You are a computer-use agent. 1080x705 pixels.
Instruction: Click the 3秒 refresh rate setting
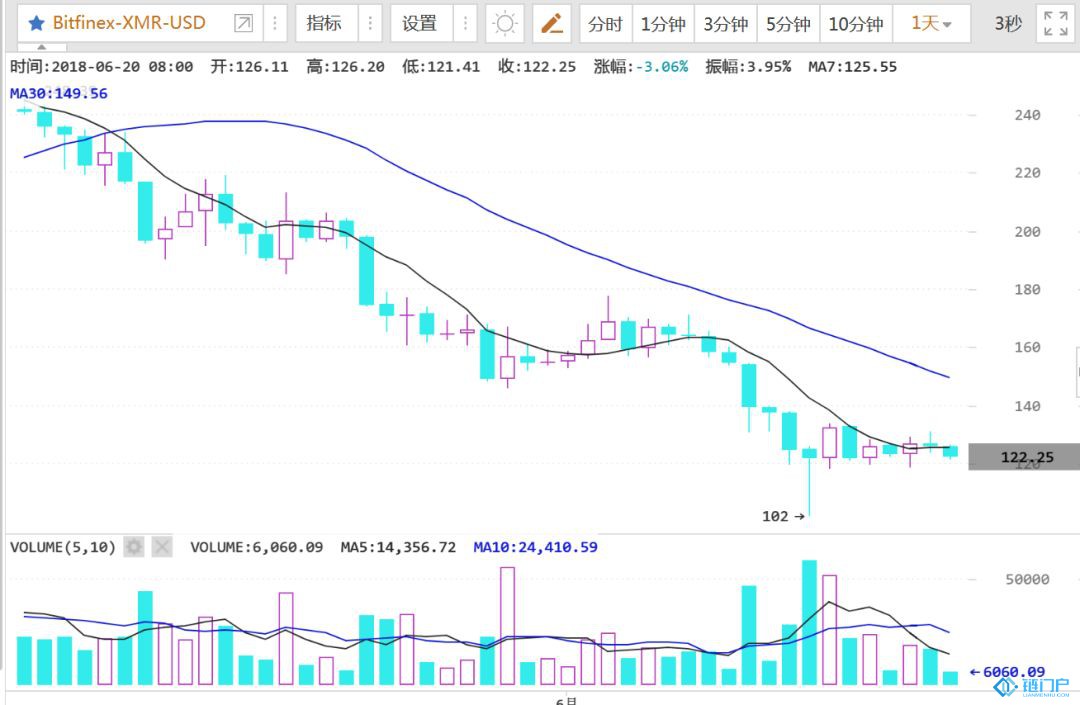coord(1008,24)
